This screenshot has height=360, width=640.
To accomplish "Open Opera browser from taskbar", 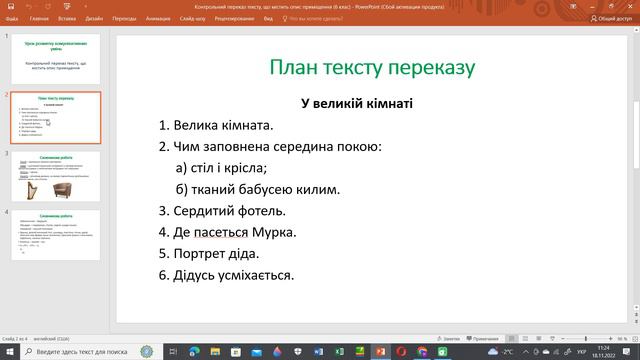I will pos(401,351).
